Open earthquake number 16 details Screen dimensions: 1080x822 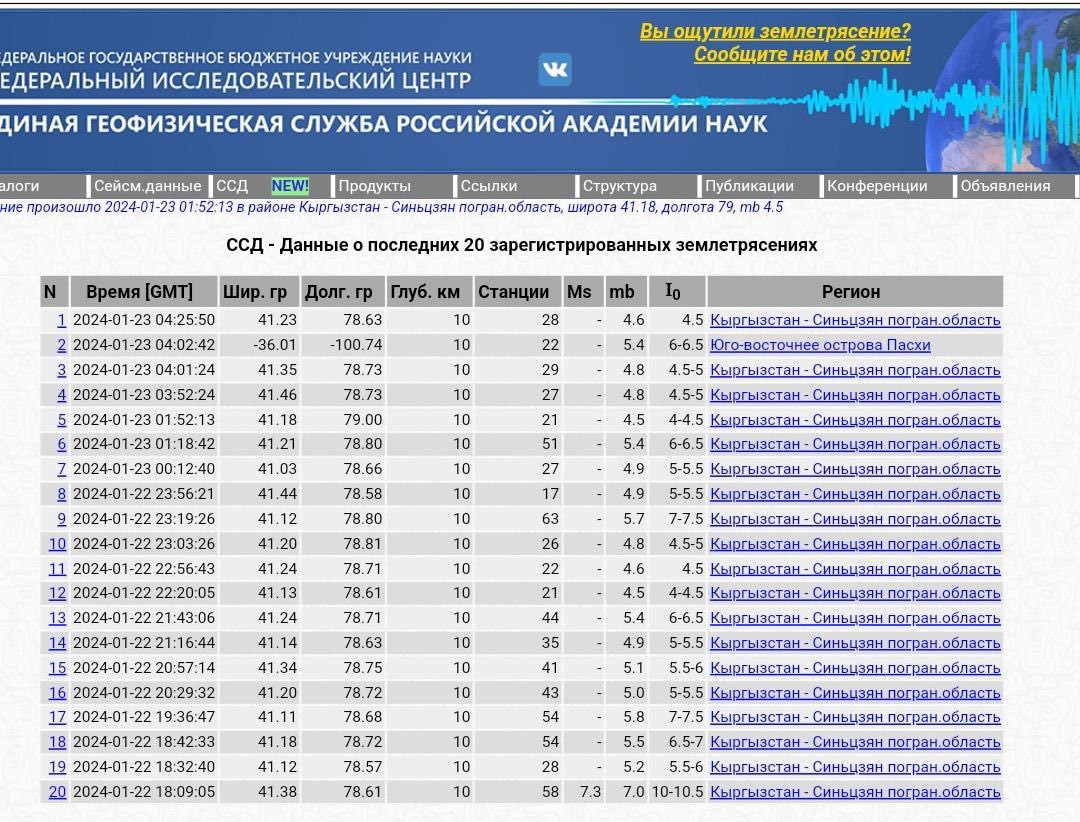57,692
